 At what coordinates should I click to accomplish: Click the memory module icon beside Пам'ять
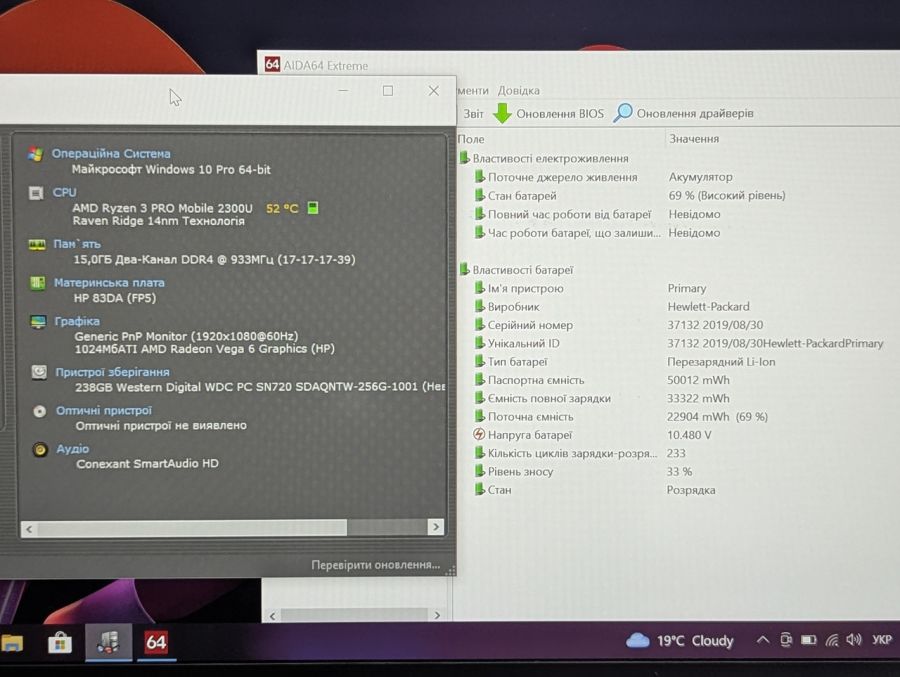[37, 245]
